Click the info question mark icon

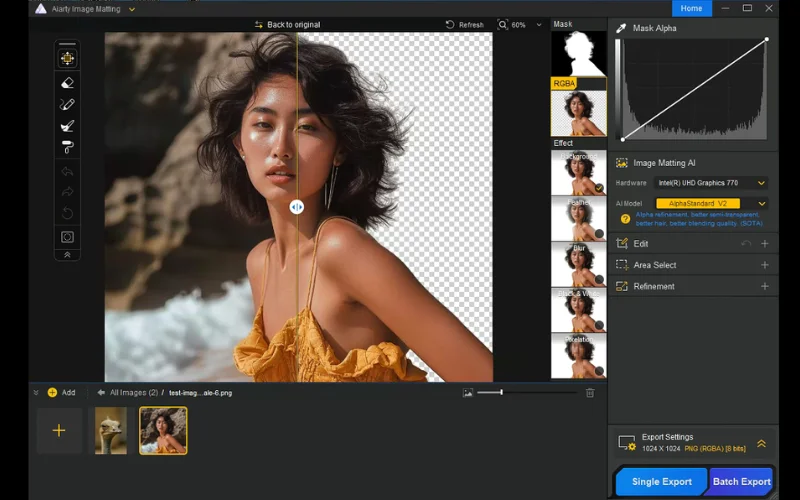click(x=625, y=218)
